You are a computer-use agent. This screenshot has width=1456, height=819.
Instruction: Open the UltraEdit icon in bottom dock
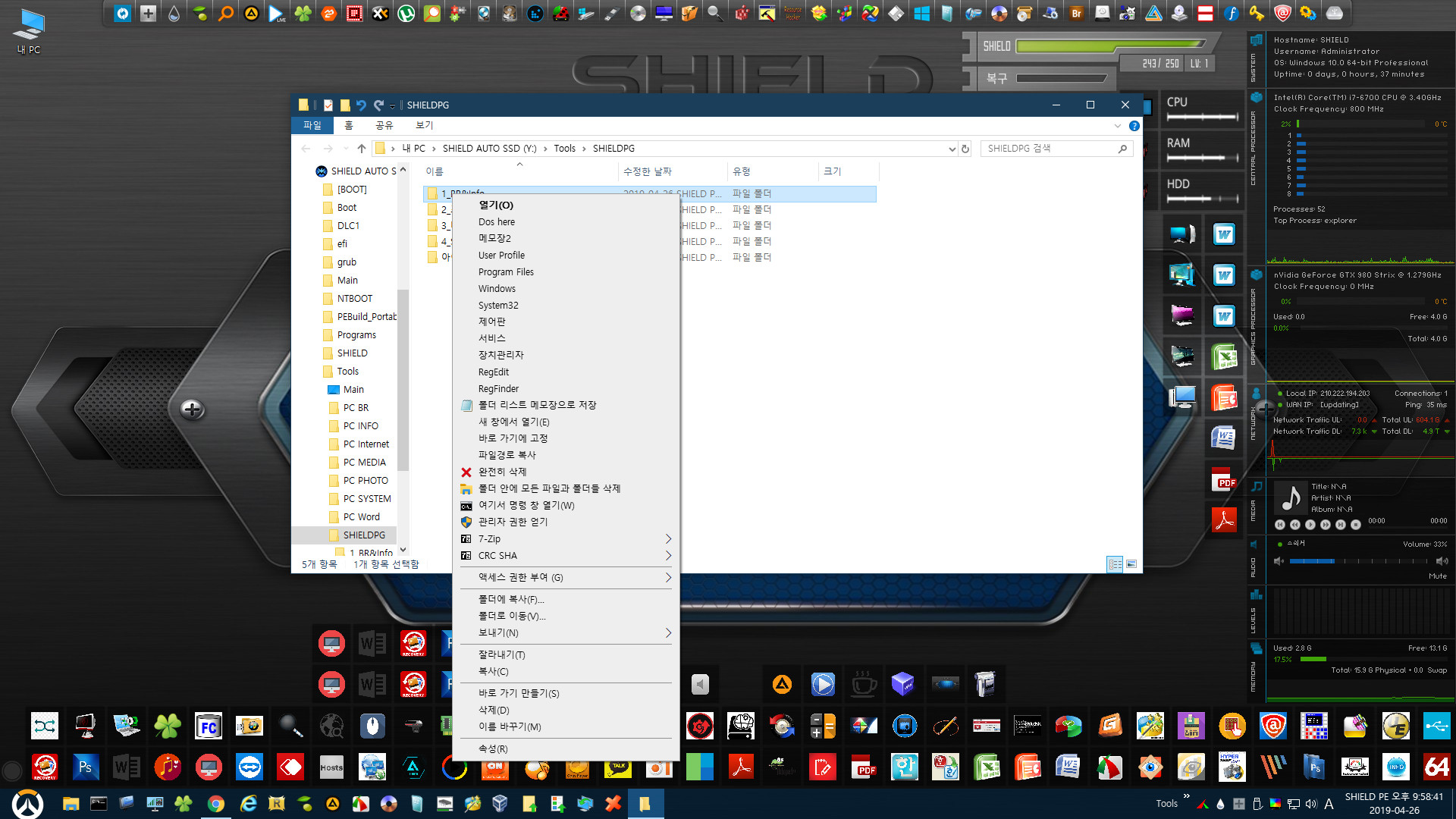point(1395,726)
